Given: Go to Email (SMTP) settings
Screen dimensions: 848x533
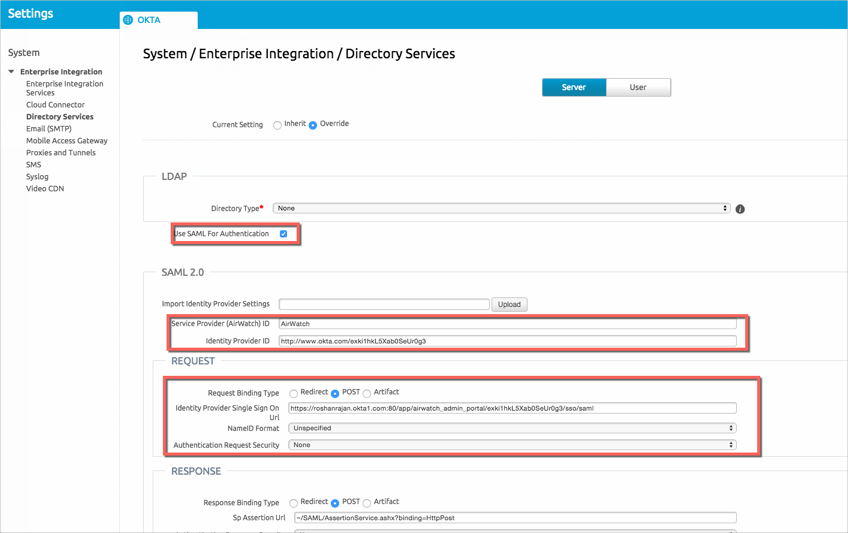Looking at the screenshot, I should 49,129.
